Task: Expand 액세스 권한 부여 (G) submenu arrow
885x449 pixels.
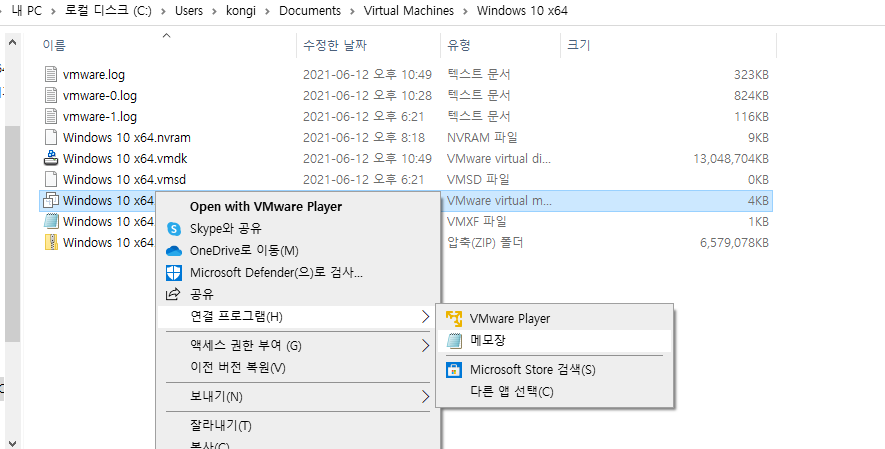Action: [x=425, y=345]
